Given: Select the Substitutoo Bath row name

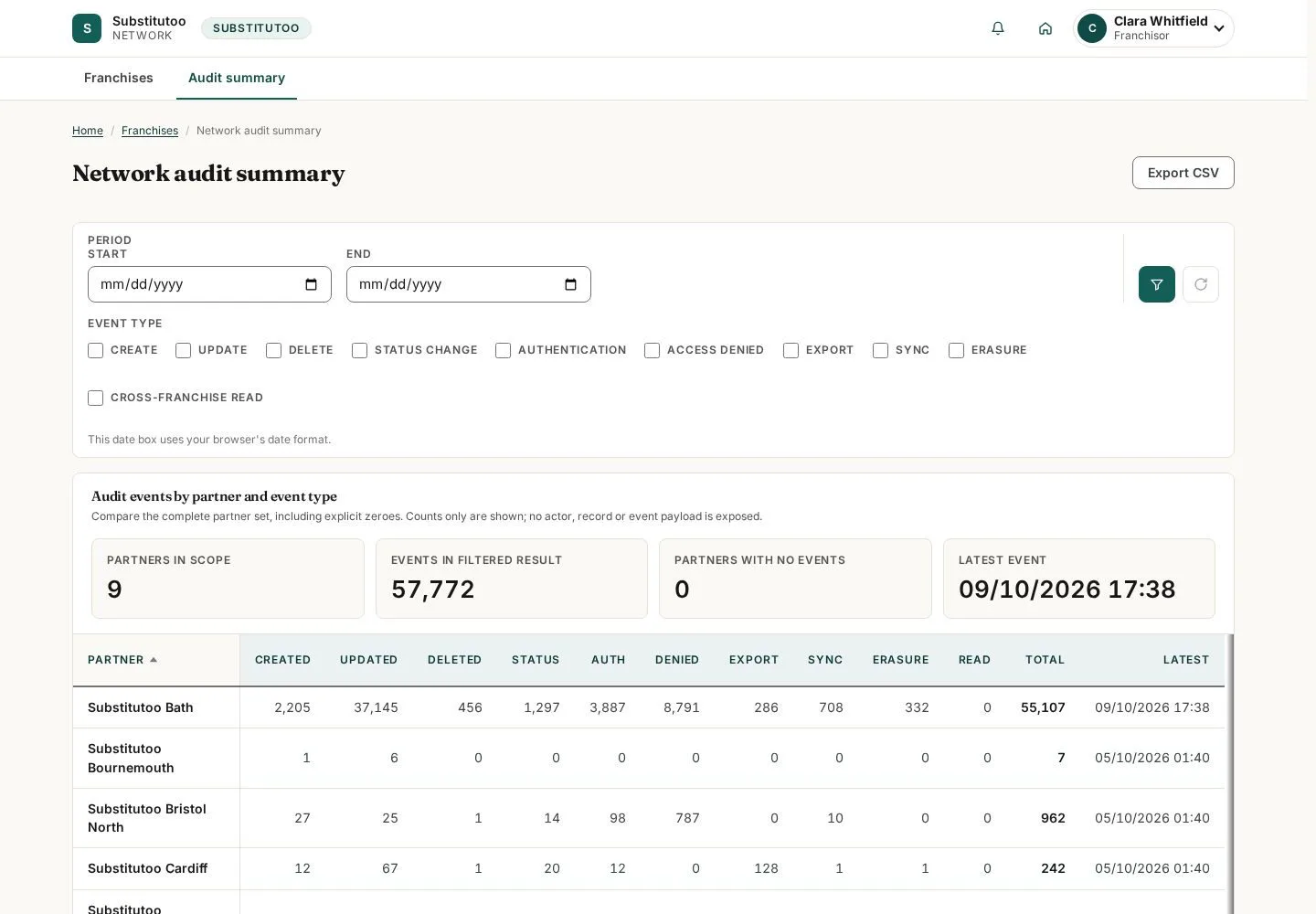Looking at the screenshot, I should click(141, 707).
